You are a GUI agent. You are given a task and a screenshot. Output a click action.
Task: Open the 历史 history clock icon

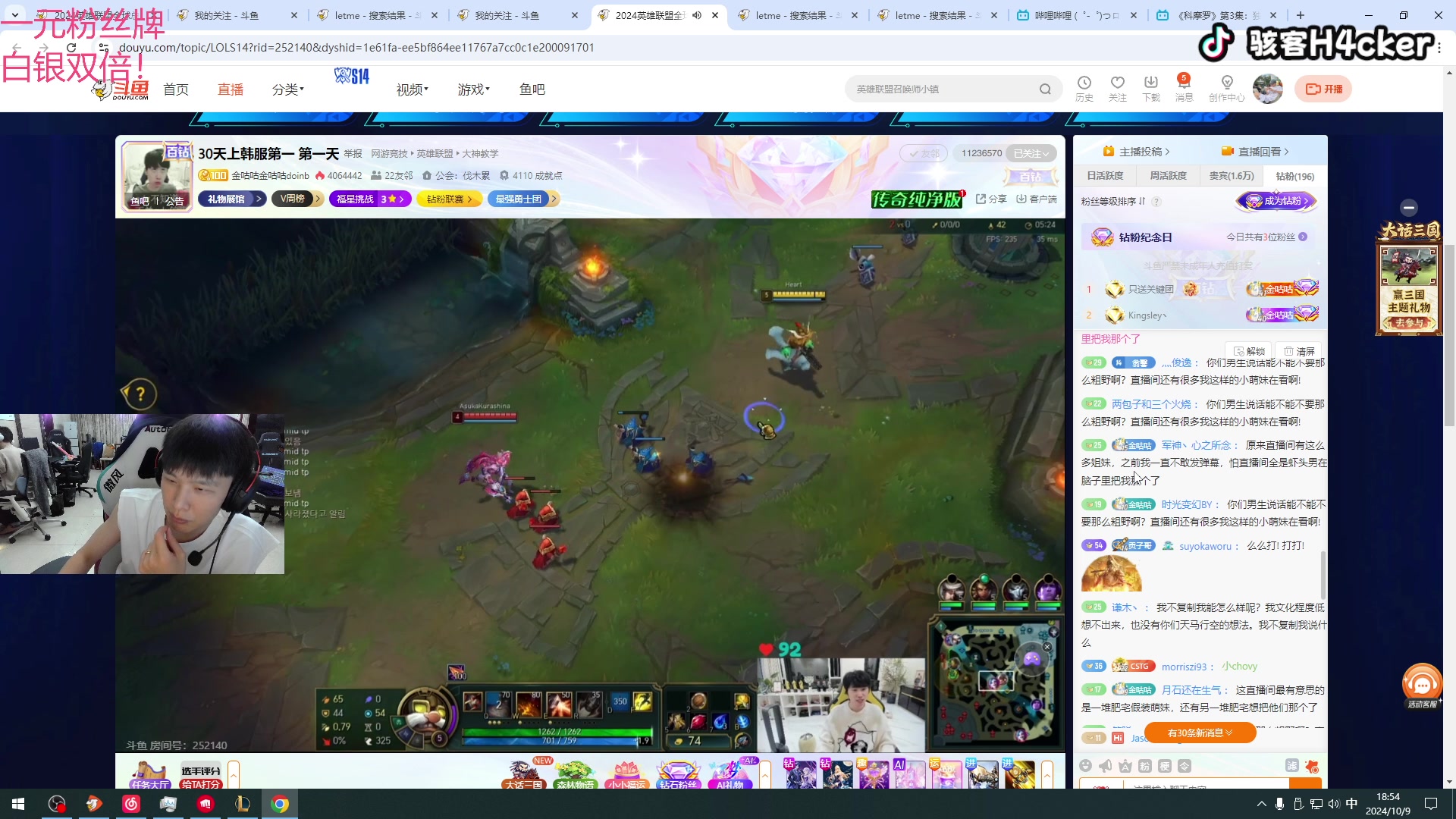coord(1084,89)
